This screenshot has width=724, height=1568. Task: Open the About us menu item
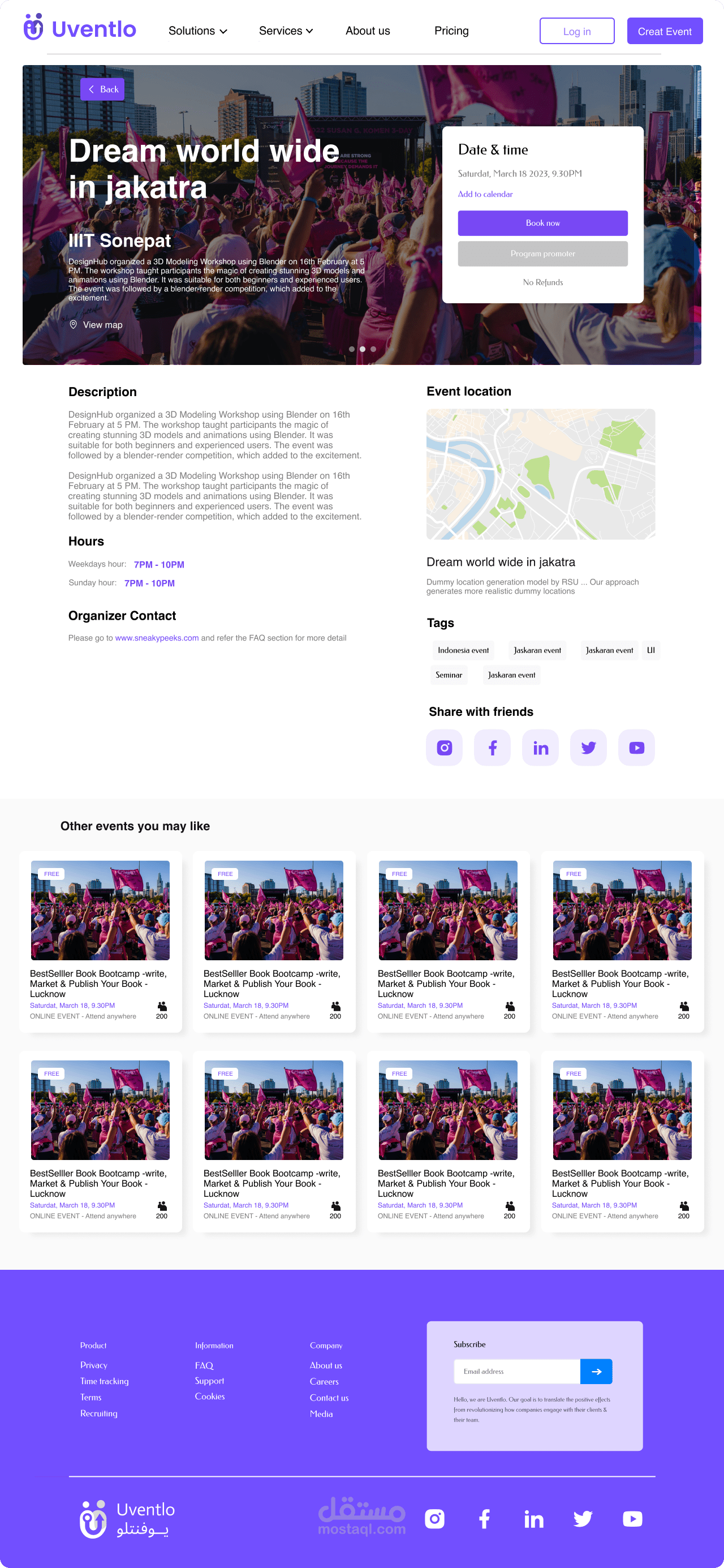pyautogui.click(x=368, y=31)
